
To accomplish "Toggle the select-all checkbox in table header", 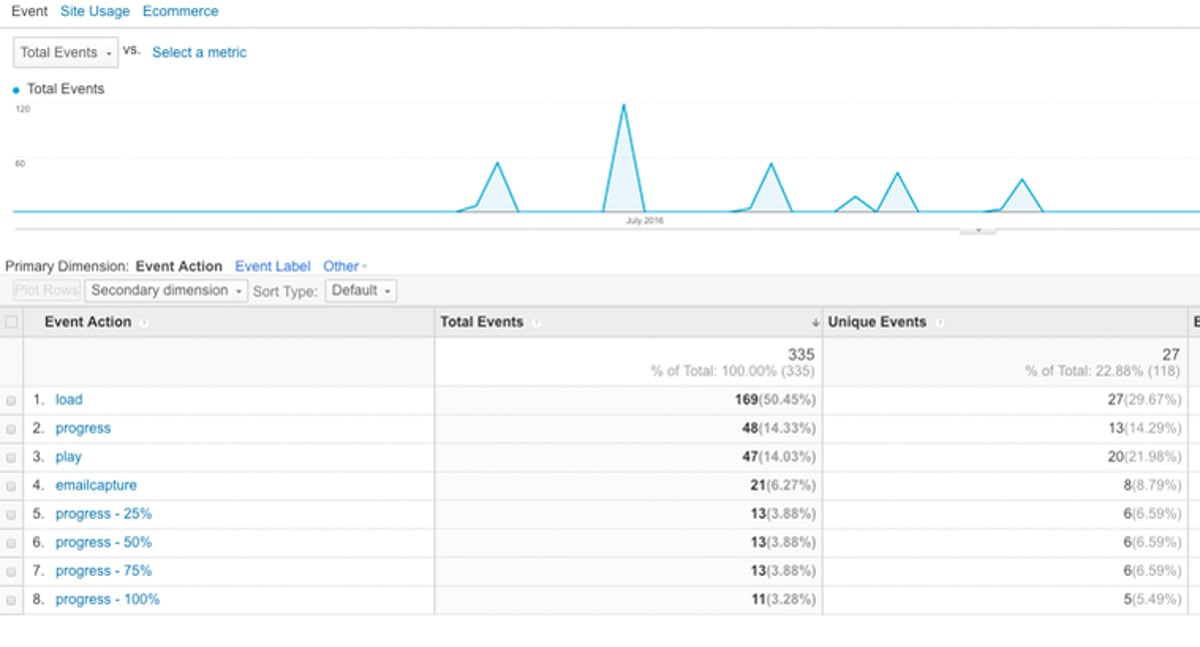I will (11, 322).
